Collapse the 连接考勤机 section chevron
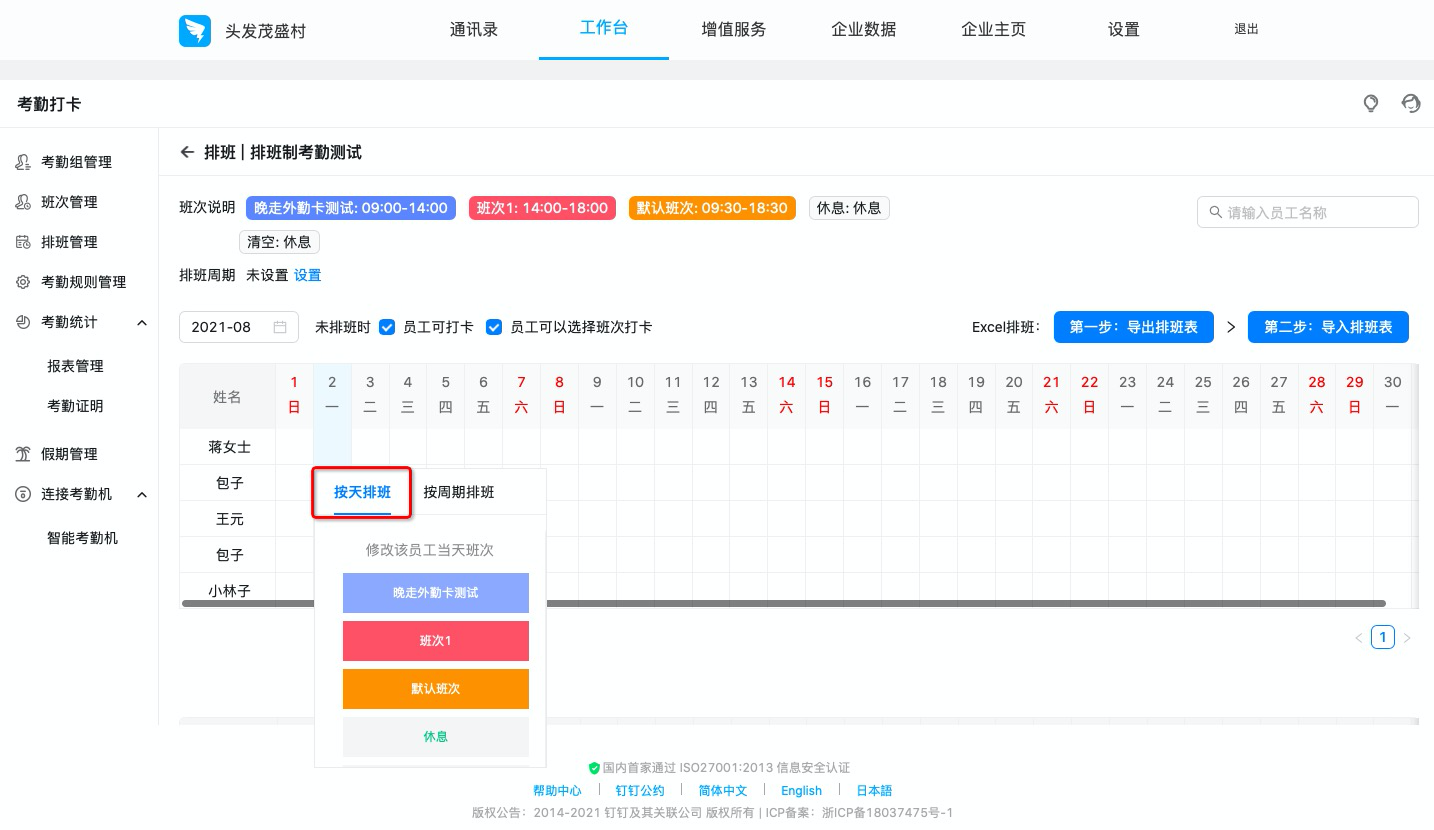Image resolution: width=1434 pixels, height=830 pixels. pyautogui.click(x=141, y=494)
